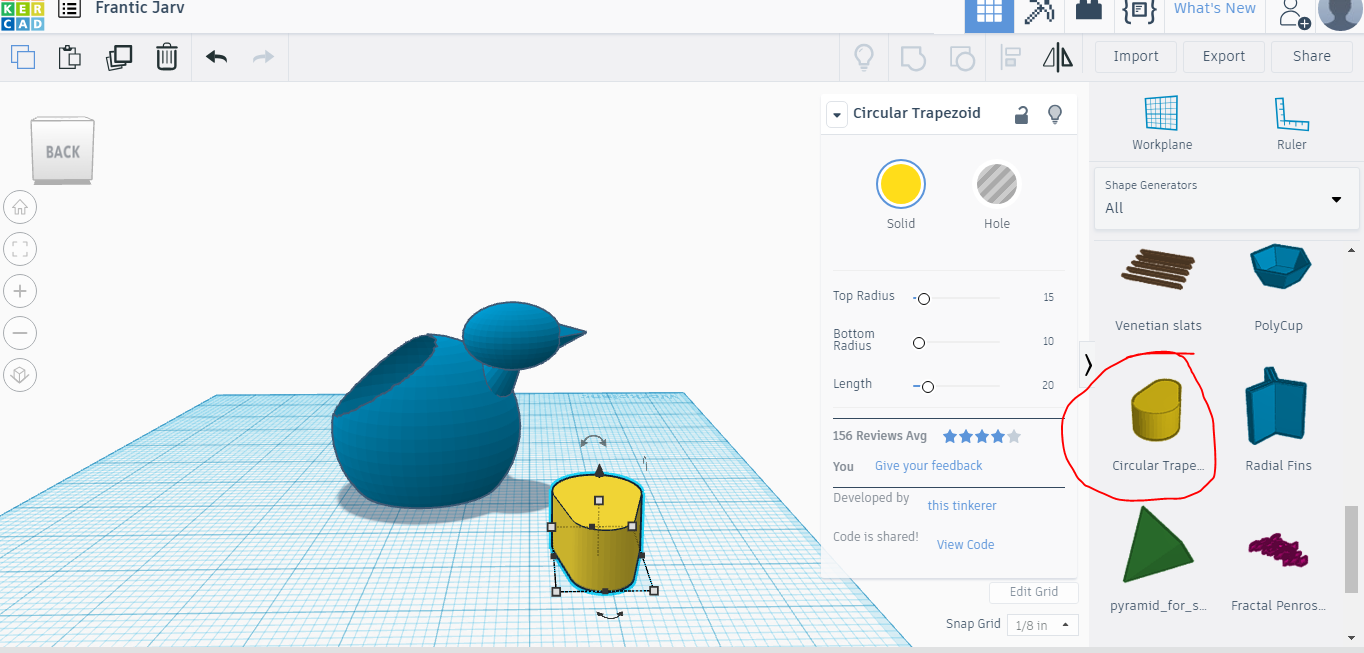Open What's New link
Image resolution: width=1364 pixels, height=653 pixels.
1215,9
